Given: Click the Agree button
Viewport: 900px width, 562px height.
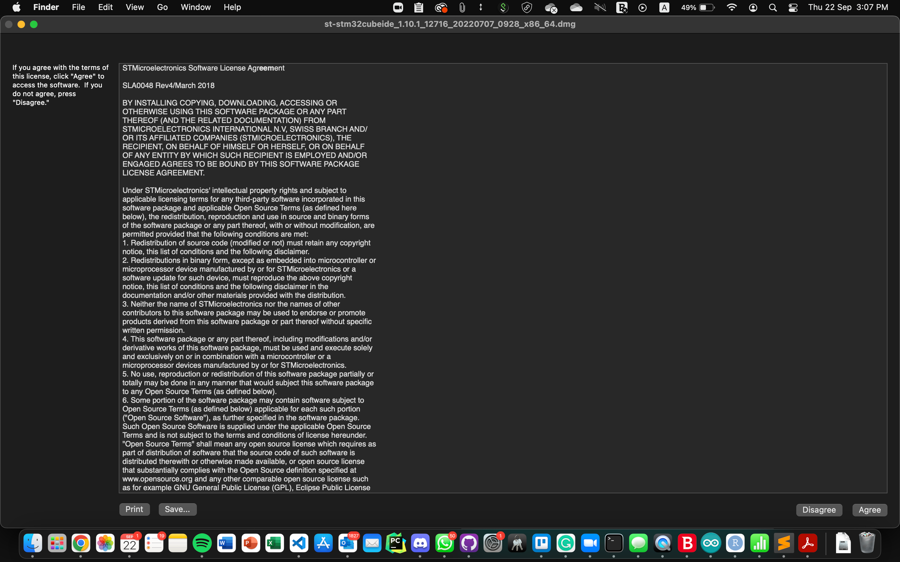Looking at the screenshot, I should point(869,510).
